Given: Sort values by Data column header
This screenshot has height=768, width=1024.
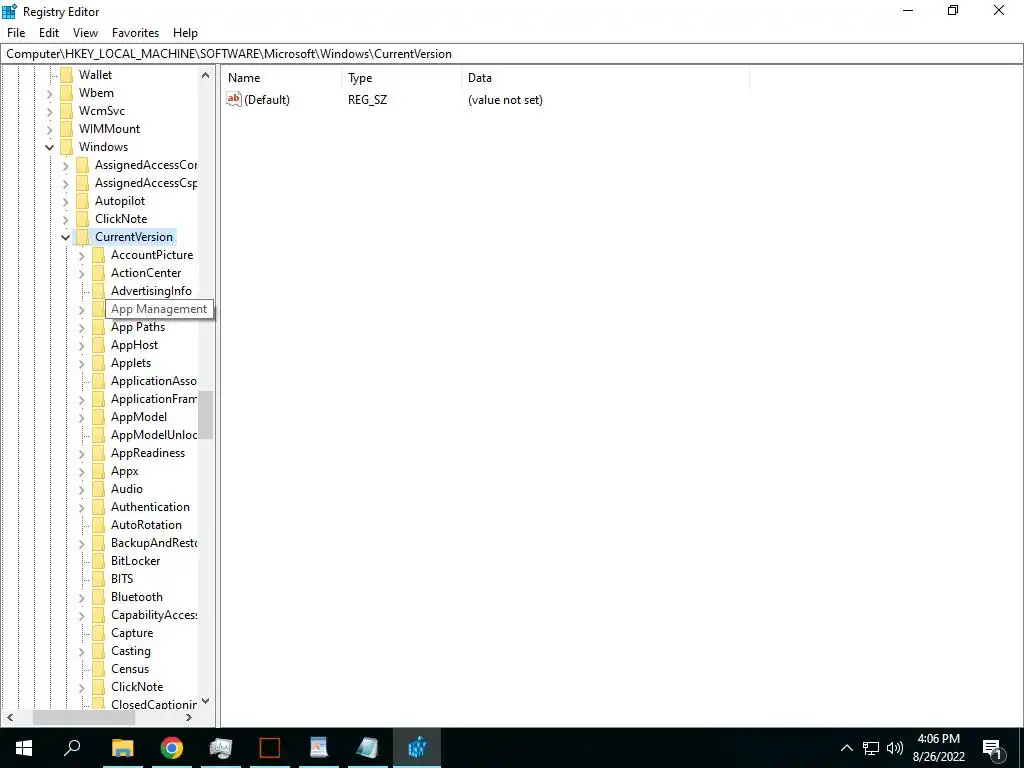Looking at the screenshot, I should coord(605,78).
